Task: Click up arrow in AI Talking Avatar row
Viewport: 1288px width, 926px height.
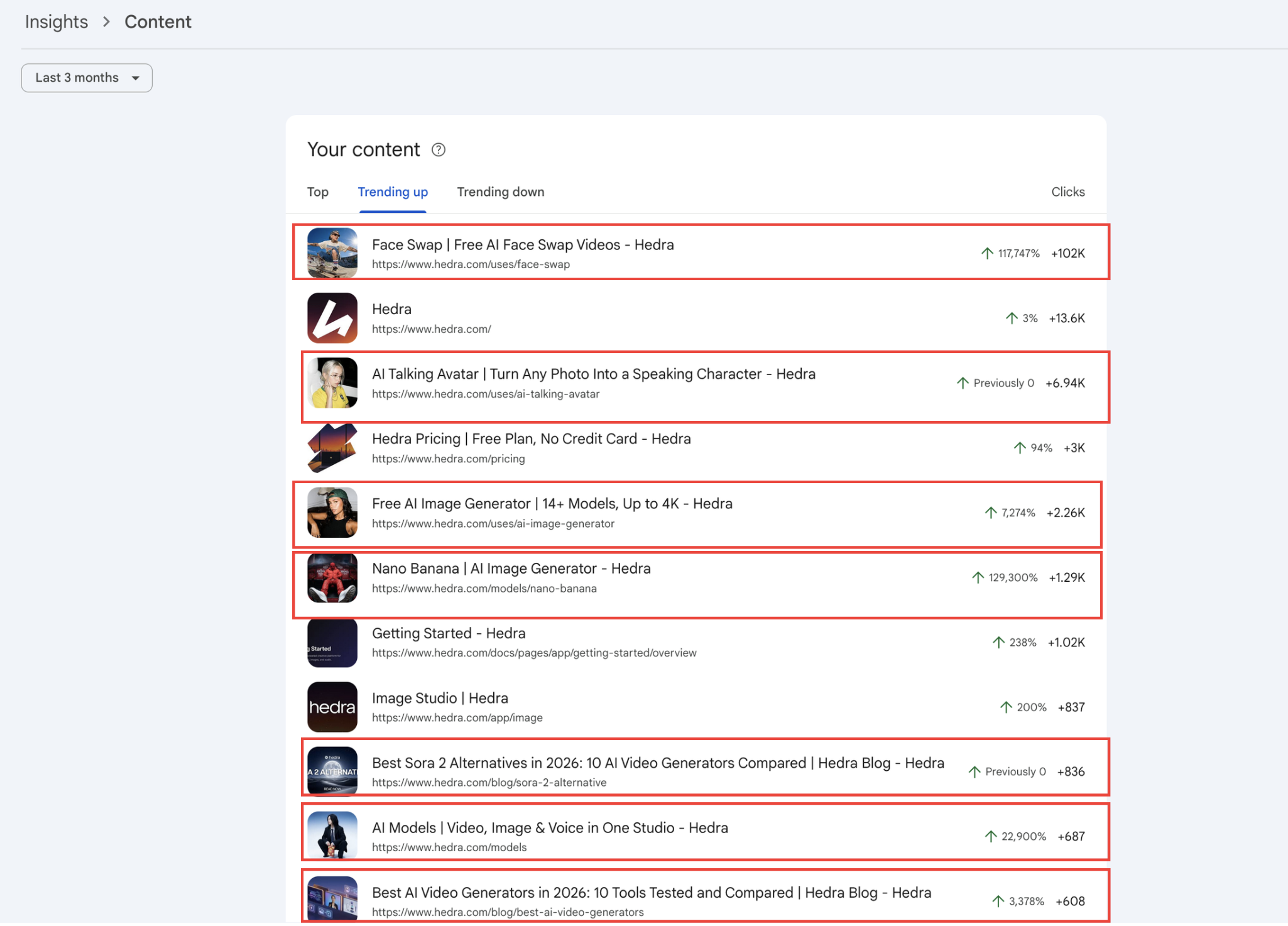Action: tap(963, 383)
